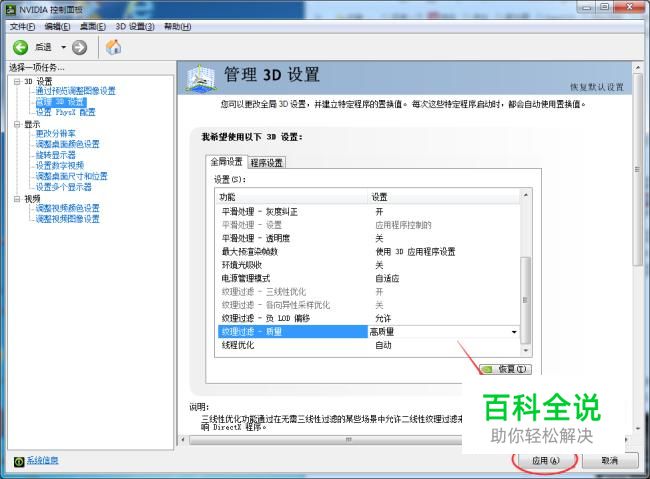Open 调整桌面颜色设置 in the tree

tap(68, 144)
